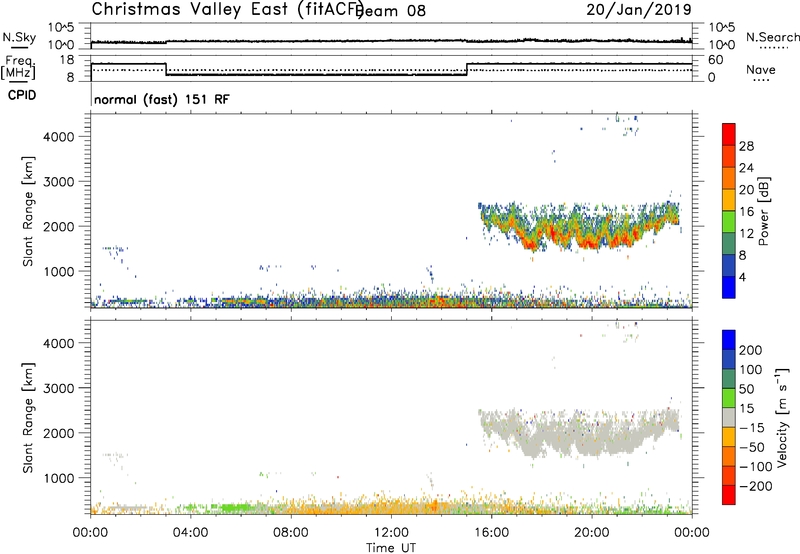
Task: Select the "Power [dB]" colorbar title
Action: pyautogui.click(x=764, y=211)
